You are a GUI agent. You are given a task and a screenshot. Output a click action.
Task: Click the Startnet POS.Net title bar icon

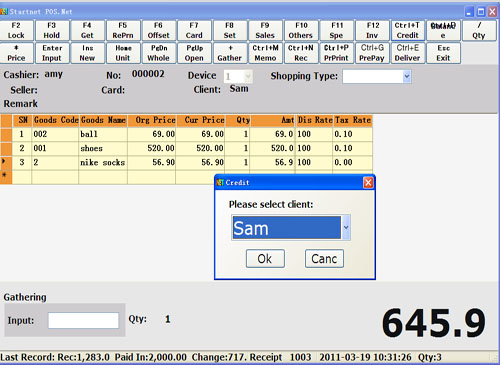click(x=4, y=12)
